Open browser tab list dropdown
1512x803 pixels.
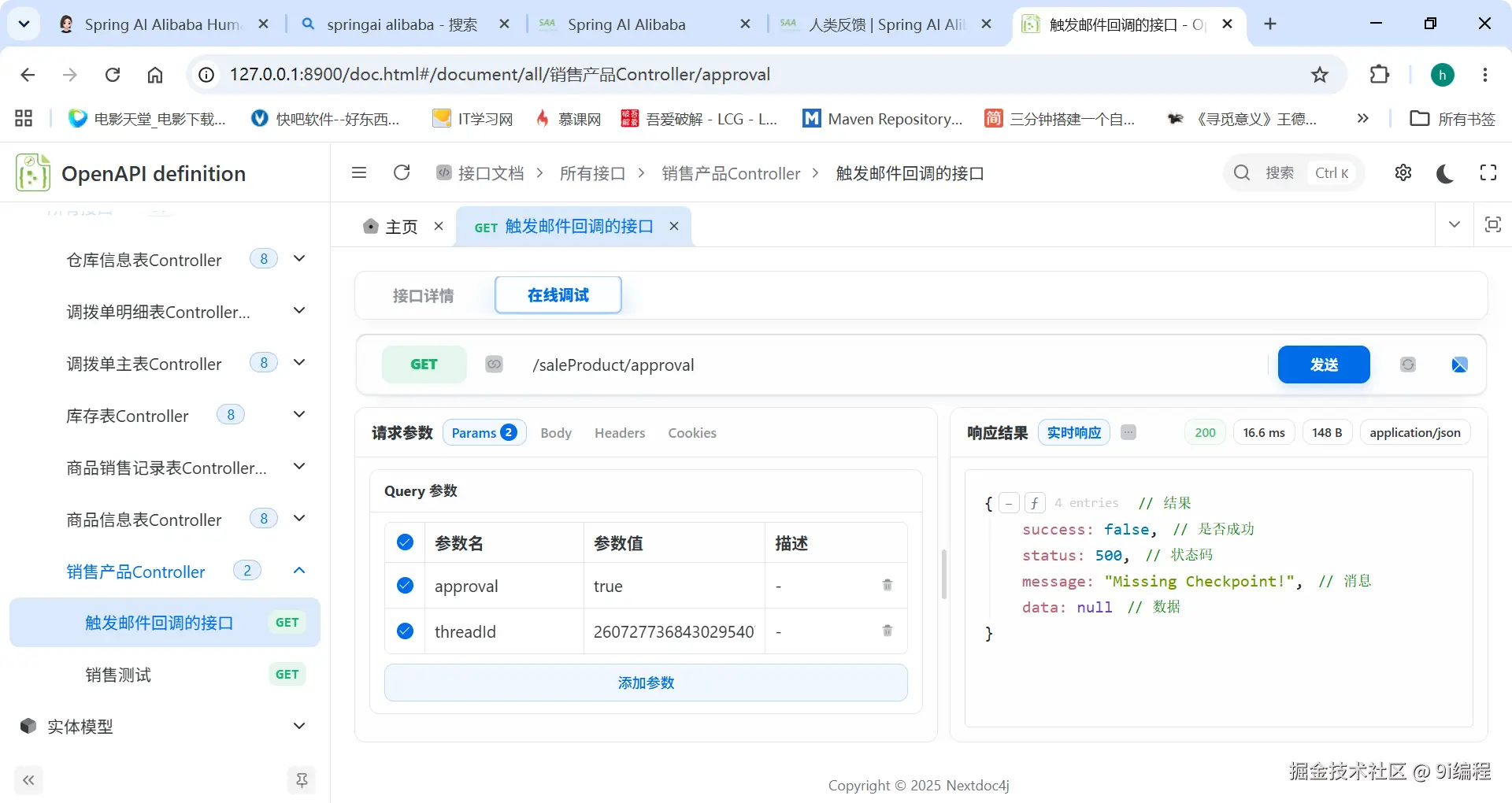pos(24,24)
